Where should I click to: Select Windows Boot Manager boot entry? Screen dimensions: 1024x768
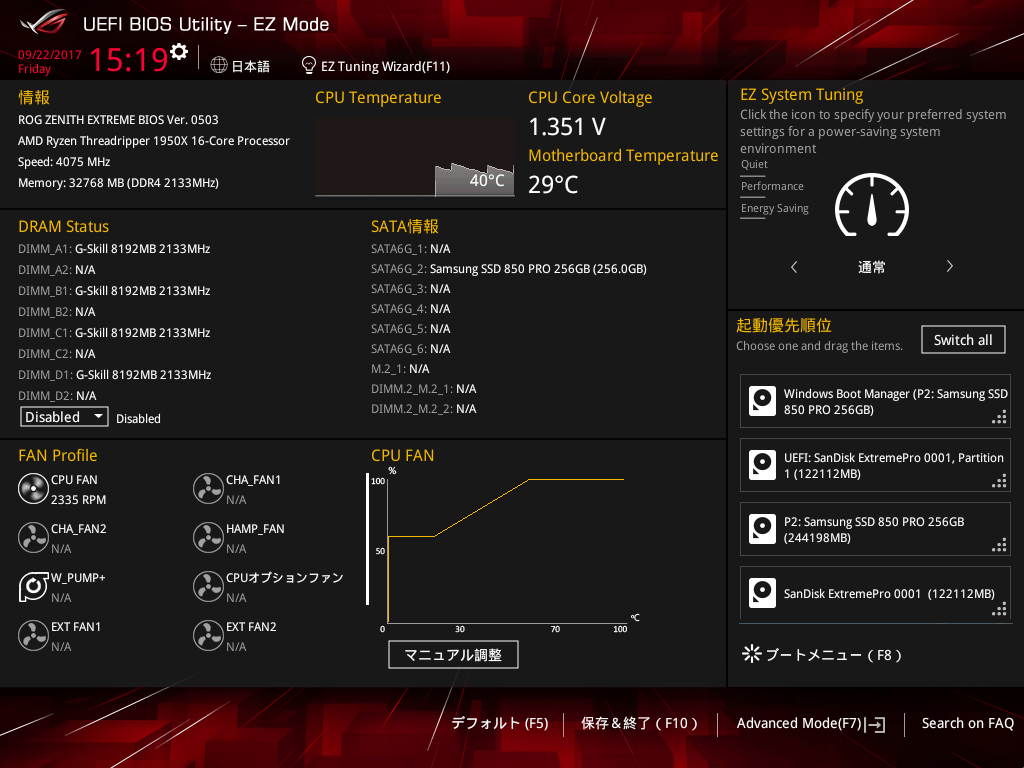[875, 402]
